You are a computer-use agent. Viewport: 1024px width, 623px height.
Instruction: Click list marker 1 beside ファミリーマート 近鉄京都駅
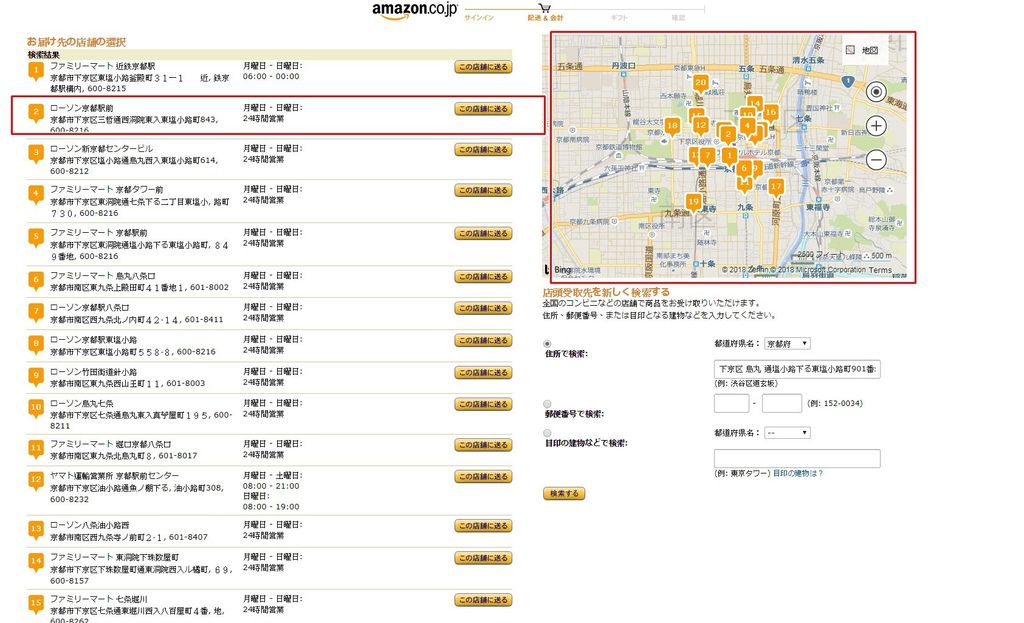[36, 71]
